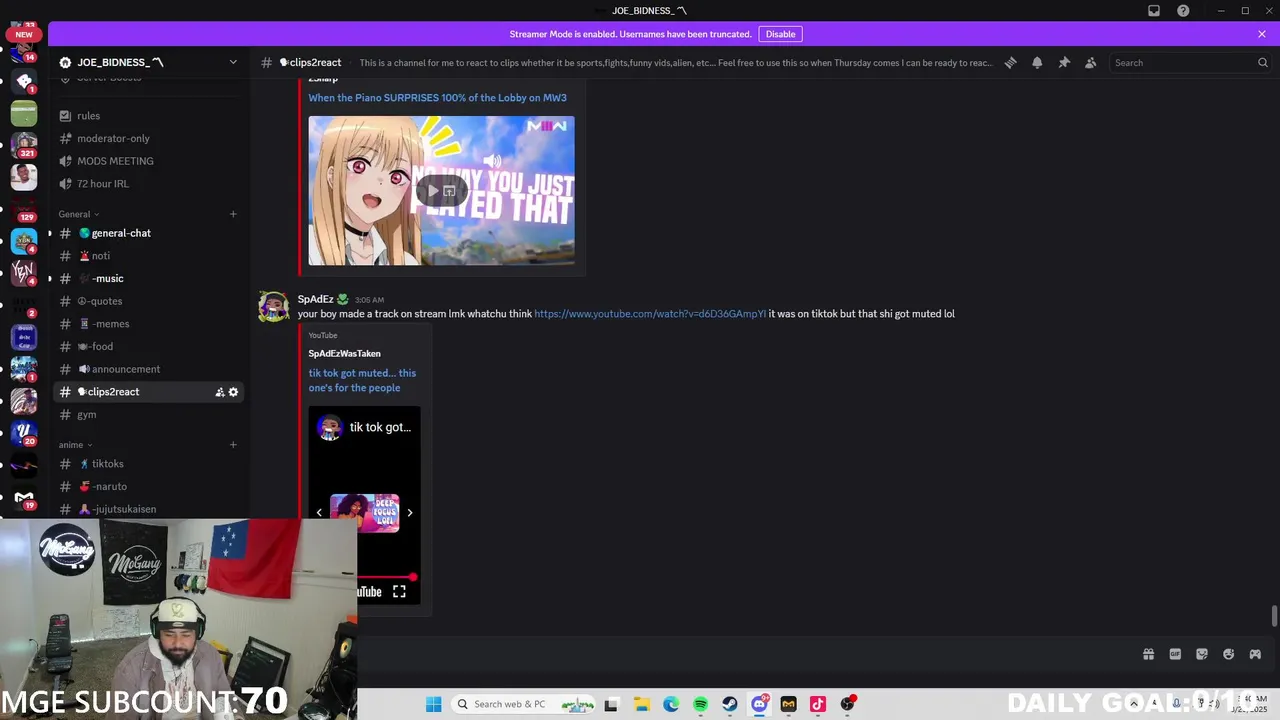Open the general-chat channel

point(148,233)
